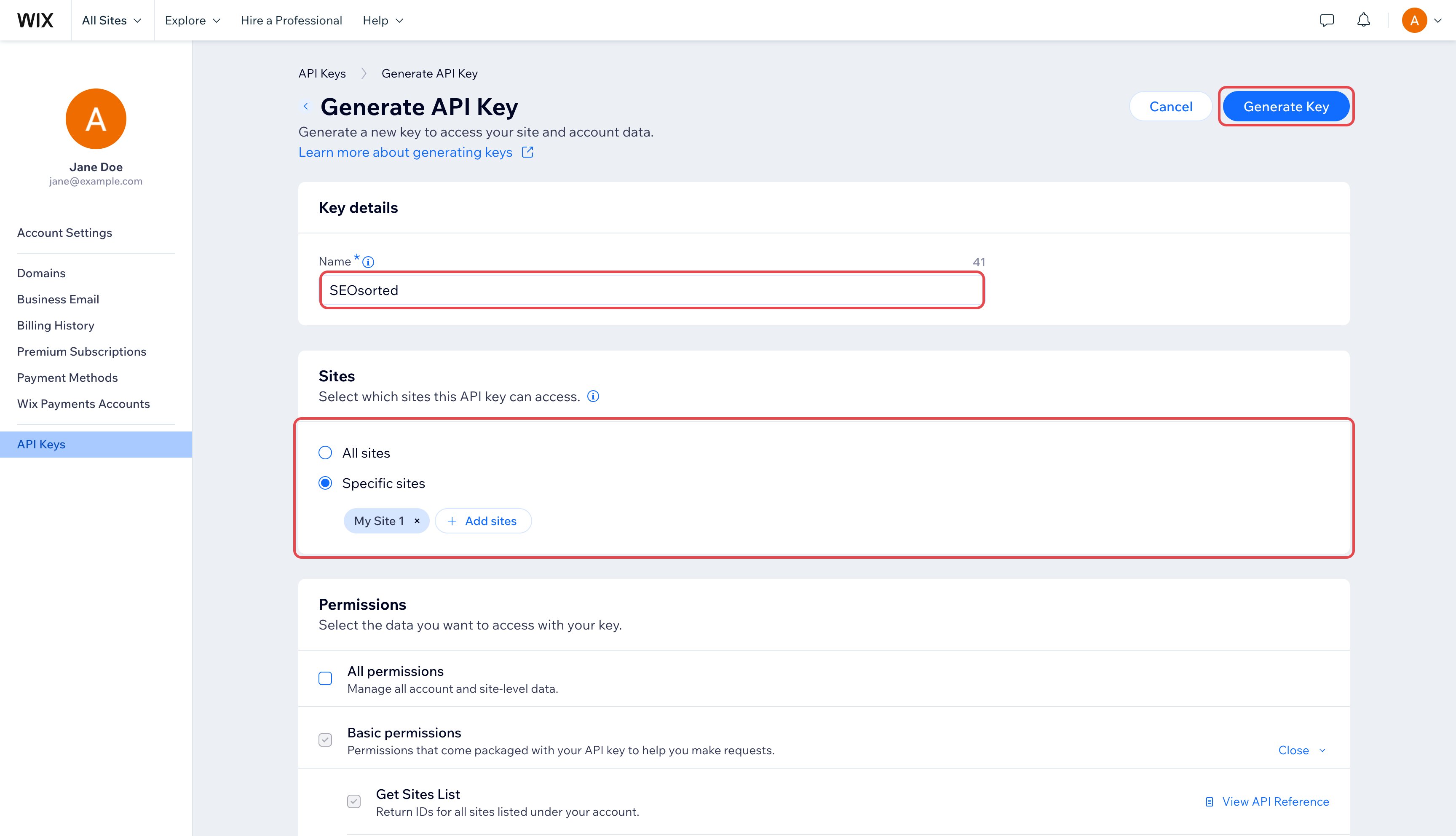Open Hire a Professional
The width and height of the screenshot is (1456, 836).
(292, 20)
